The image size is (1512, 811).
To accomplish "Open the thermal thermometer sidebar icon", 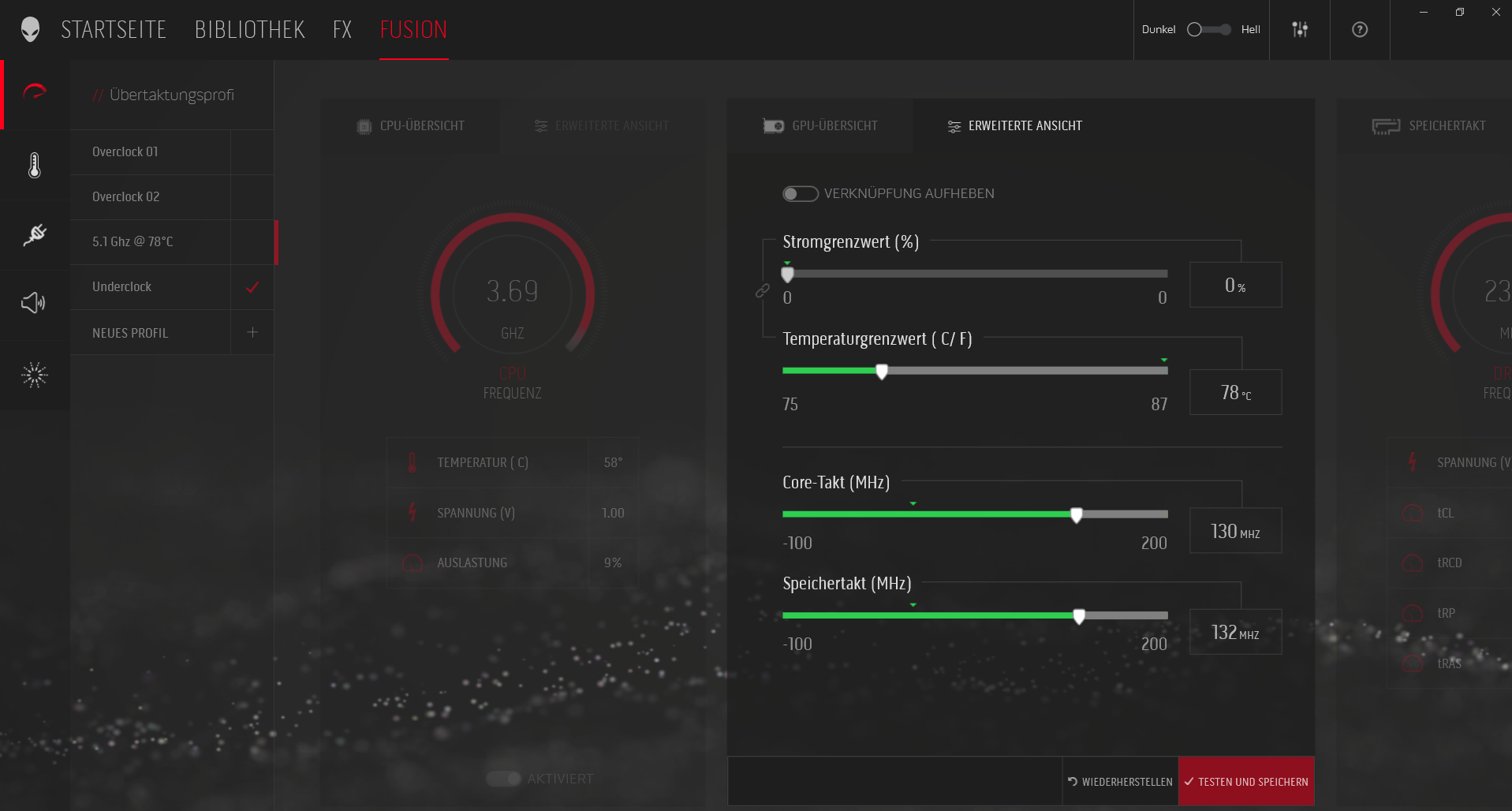I will (x=35, y=165).
